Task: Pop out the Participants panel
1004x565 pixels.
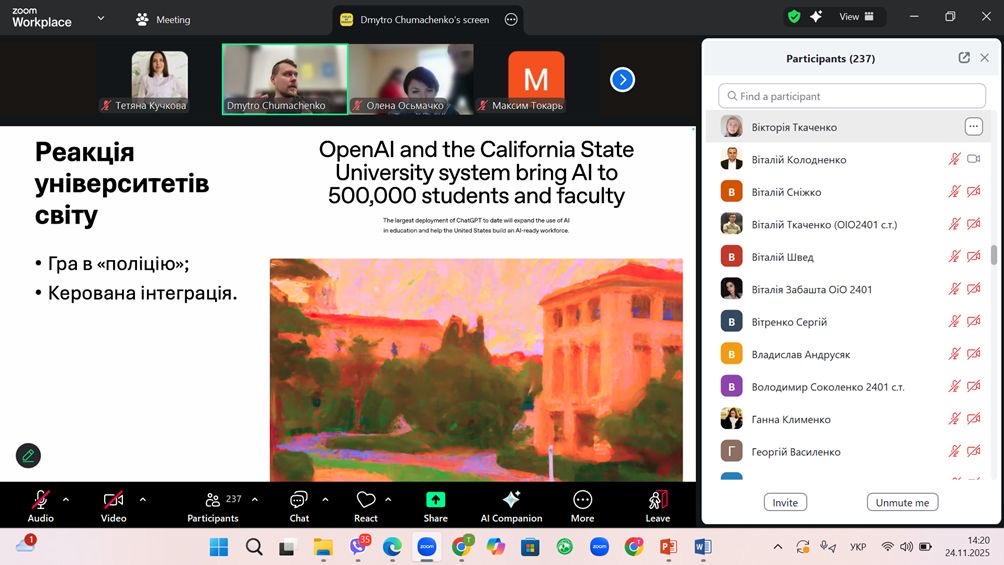Action: tap(964, 58)
